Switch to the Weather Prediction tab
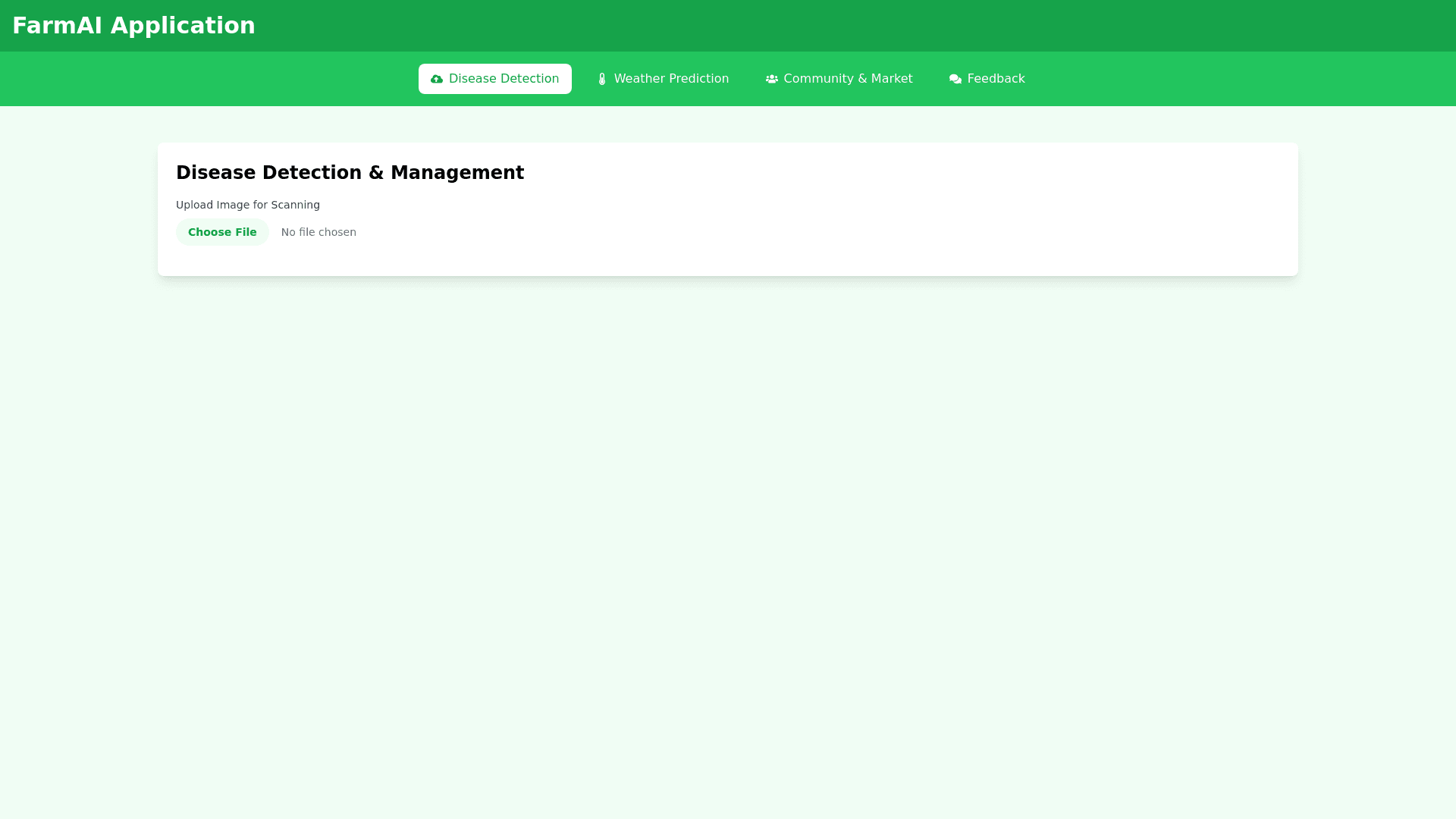The height and width of the screenshot is (819, 1456). 663,79
